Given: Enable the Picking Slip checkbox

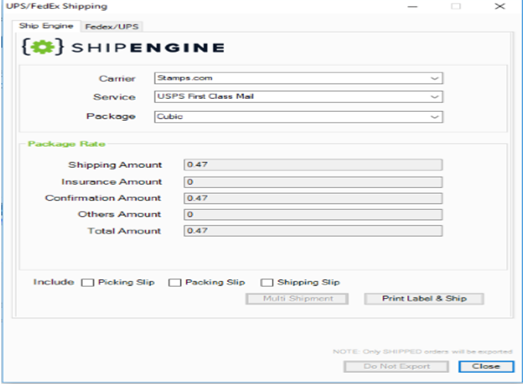Looking at the screenshot, I should pyautogui.click(x=88, y=283).
